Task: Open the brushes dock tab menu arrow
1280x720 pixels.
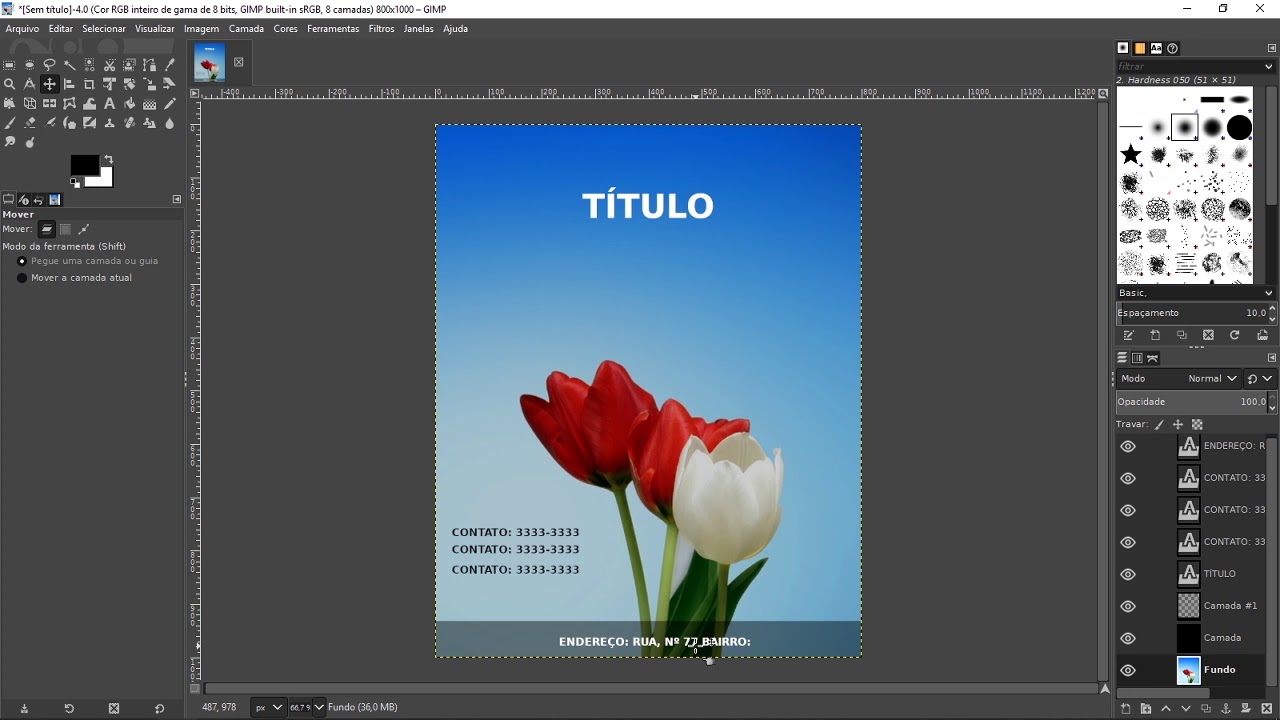Action: [x=1272, y=48]
